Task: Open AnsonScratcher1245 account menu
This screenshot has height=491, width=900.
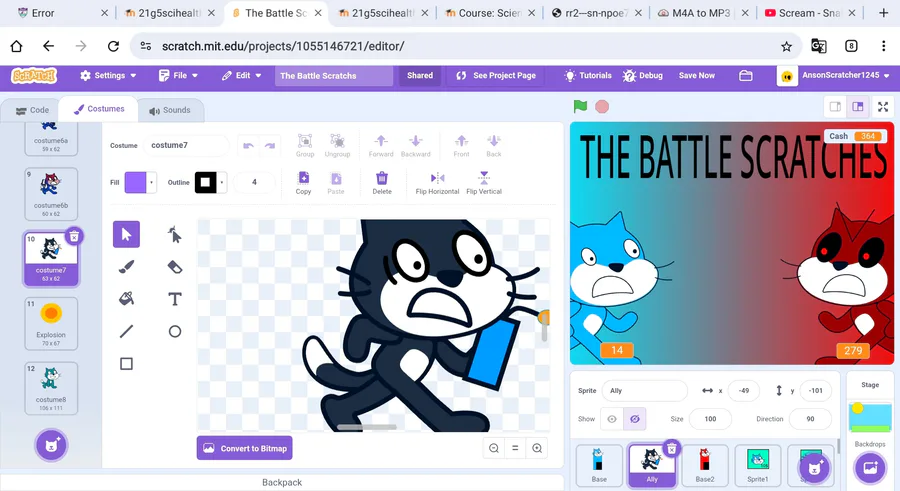Action: point(835,75)
